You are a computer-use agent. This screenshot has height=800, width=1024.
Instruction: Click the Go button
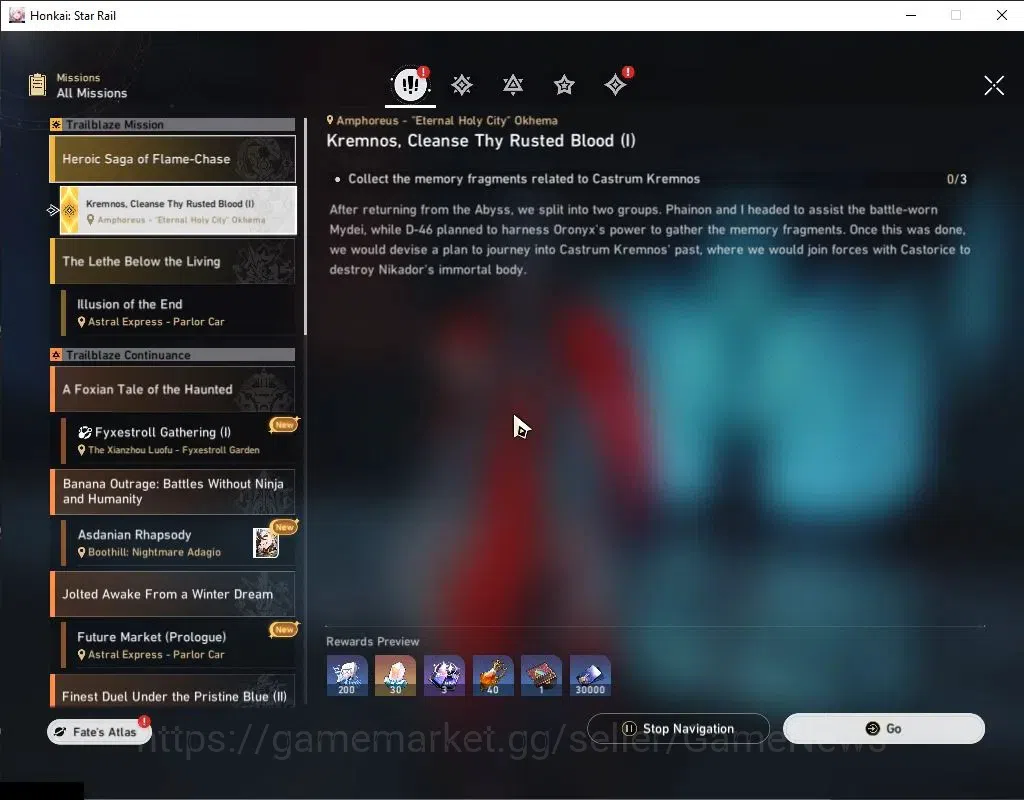click(x=884, y=728)
